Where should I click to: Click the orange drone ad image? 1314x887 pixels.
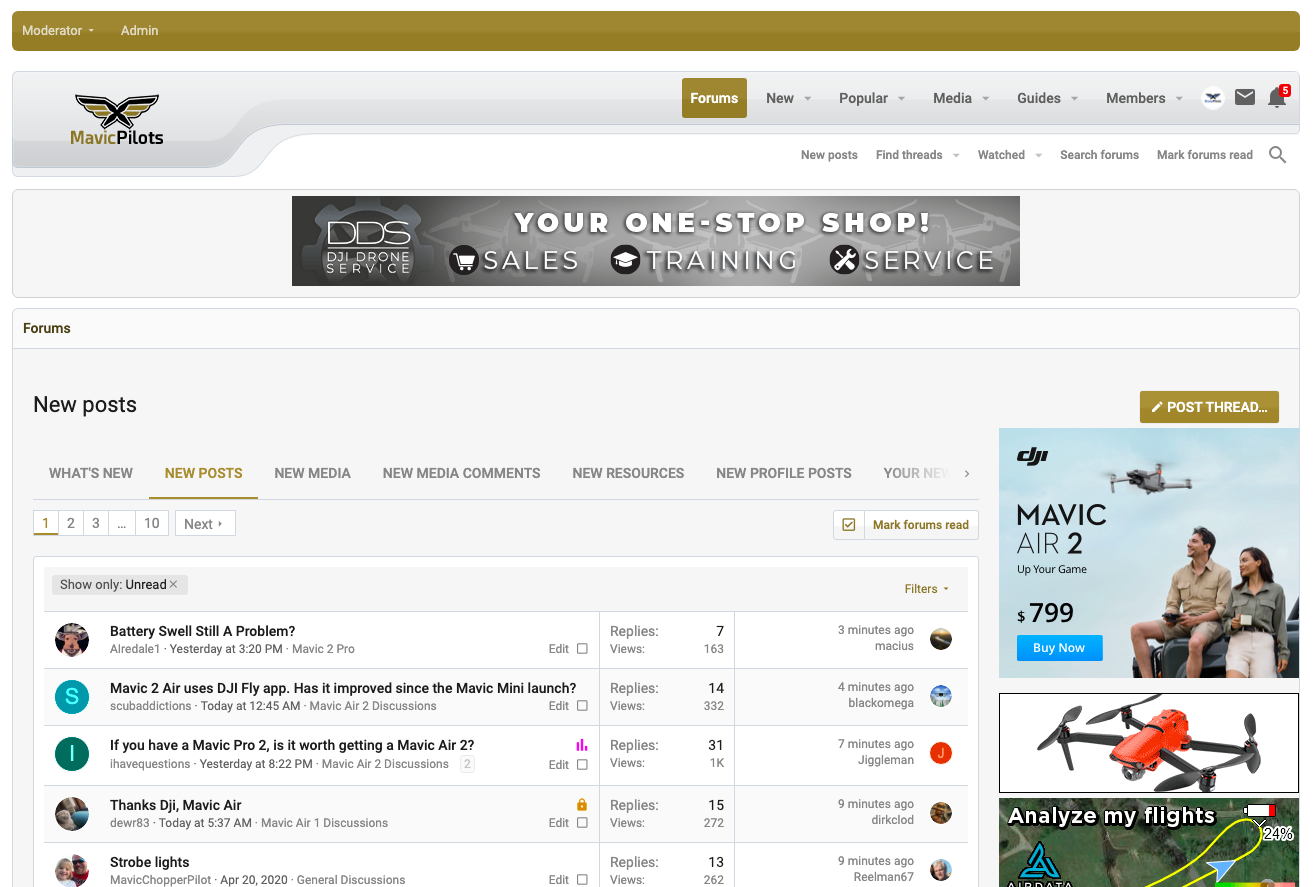1149,743
